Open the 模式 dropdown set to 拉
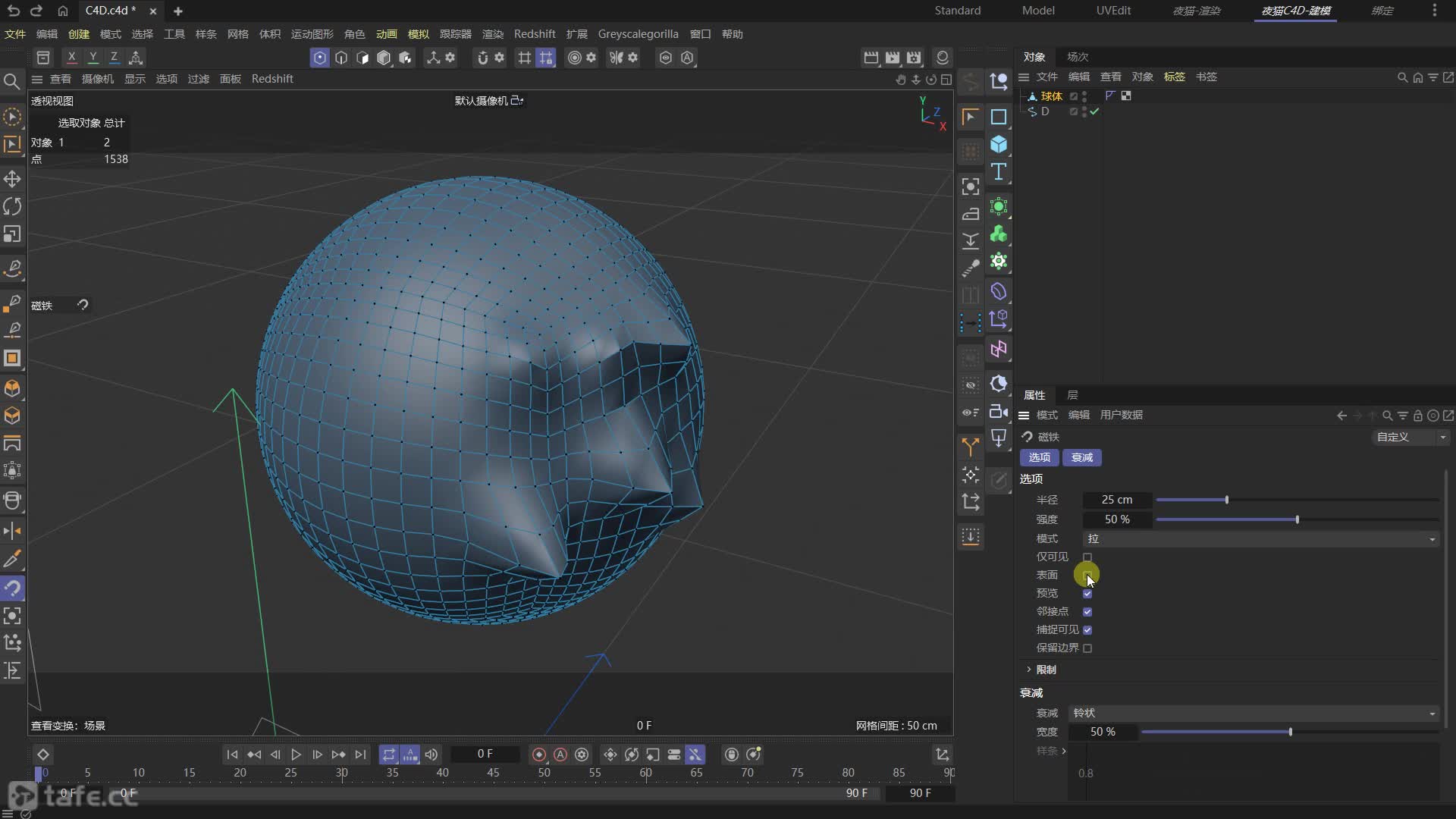Image resolution: width=1456 pixels, height=819 pixels. 1261,538
